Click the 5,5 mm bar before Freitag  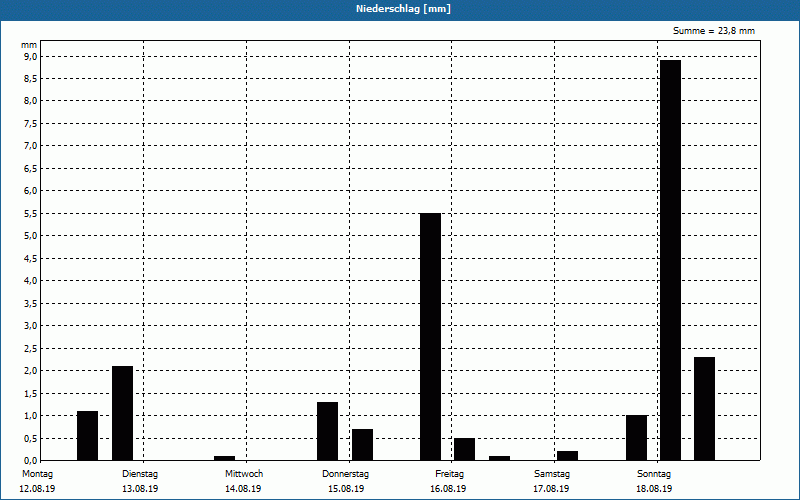tap(431, 337)
